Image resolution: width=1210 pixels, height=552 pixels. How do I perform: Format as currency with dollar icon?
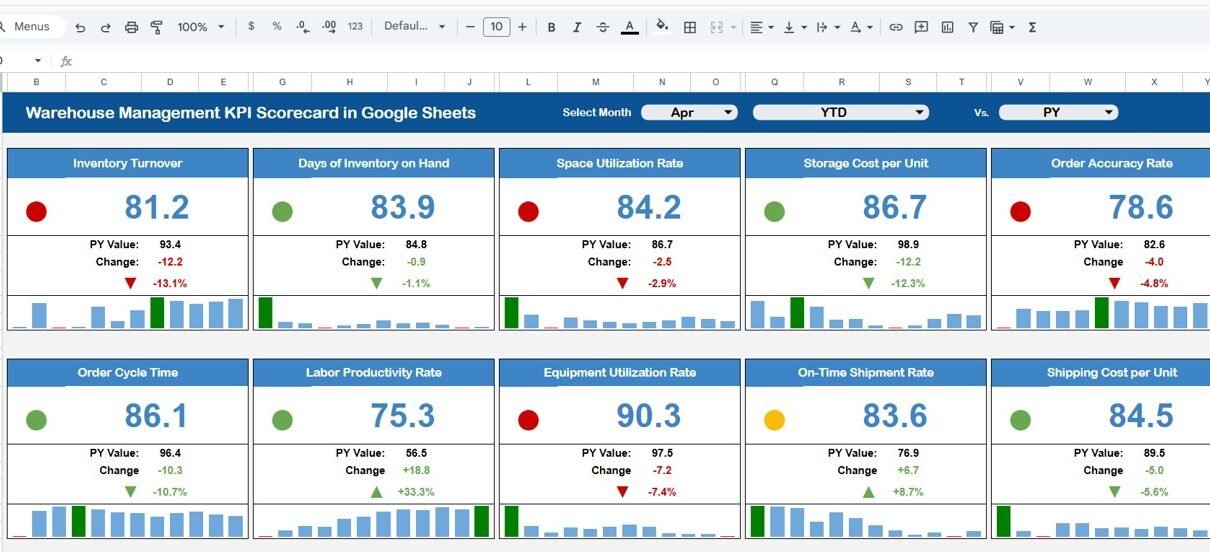point(250,27)
